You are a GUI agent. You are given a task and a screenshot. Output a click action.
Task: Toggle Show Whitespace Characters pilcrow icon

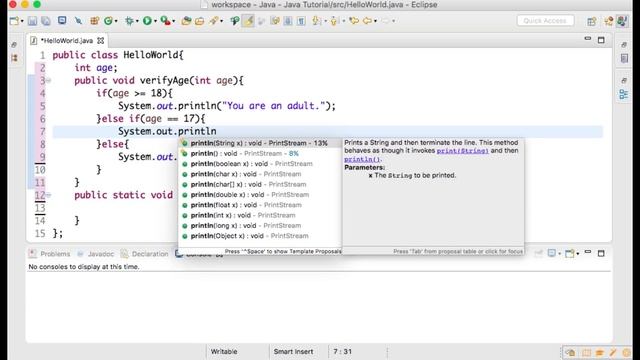(301, 21)
